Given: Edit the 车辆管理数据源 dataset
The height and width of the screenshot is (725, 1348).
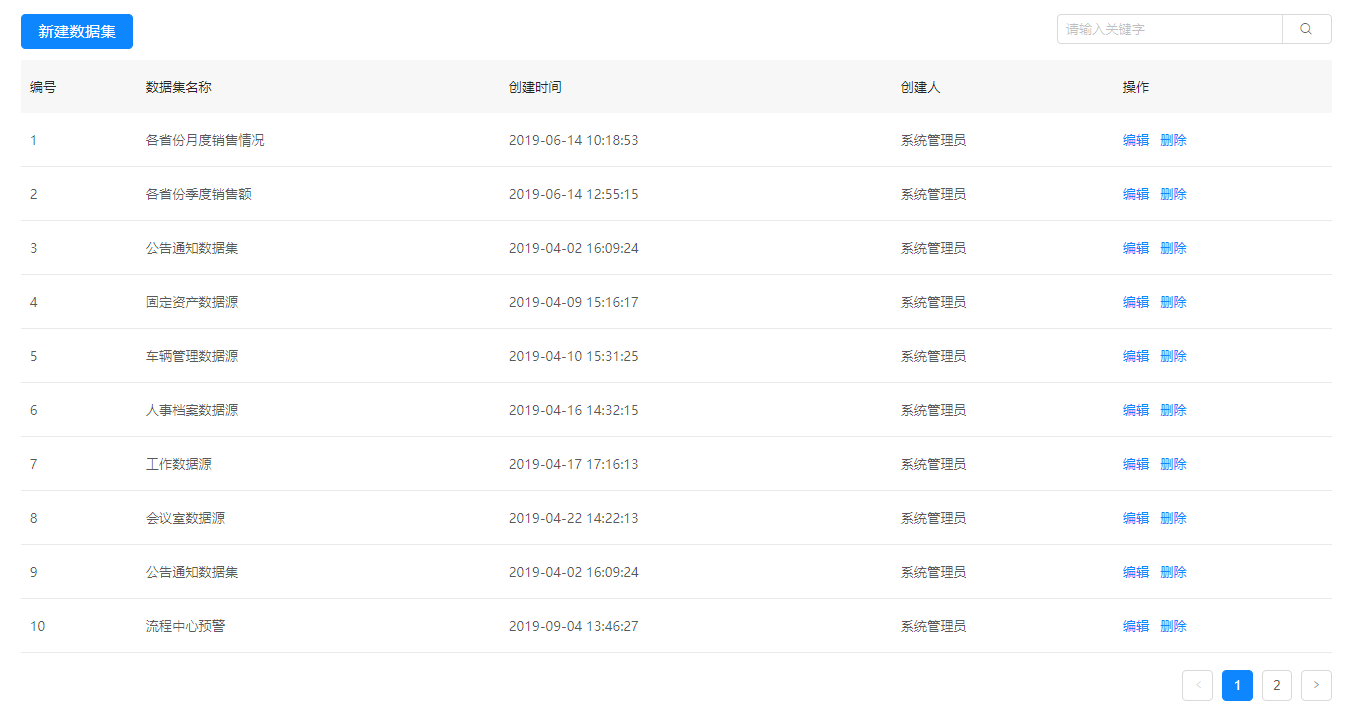Looking at the screenshot, I should click(x=1136, y=355).
